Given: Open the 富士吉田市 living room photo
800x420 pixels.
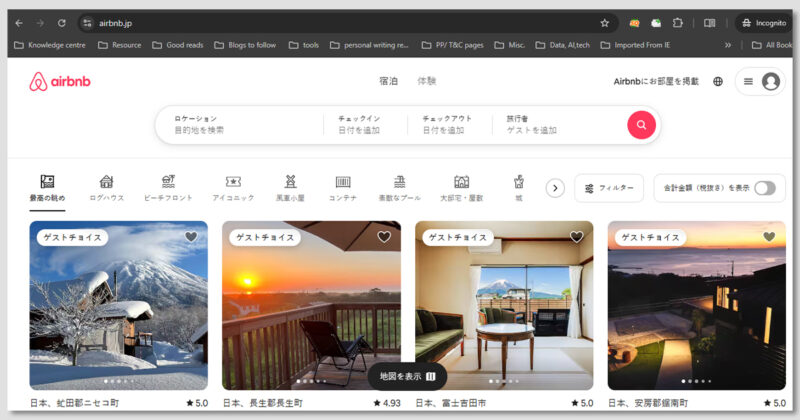Looking at the screenshot, I should [504, 305].
